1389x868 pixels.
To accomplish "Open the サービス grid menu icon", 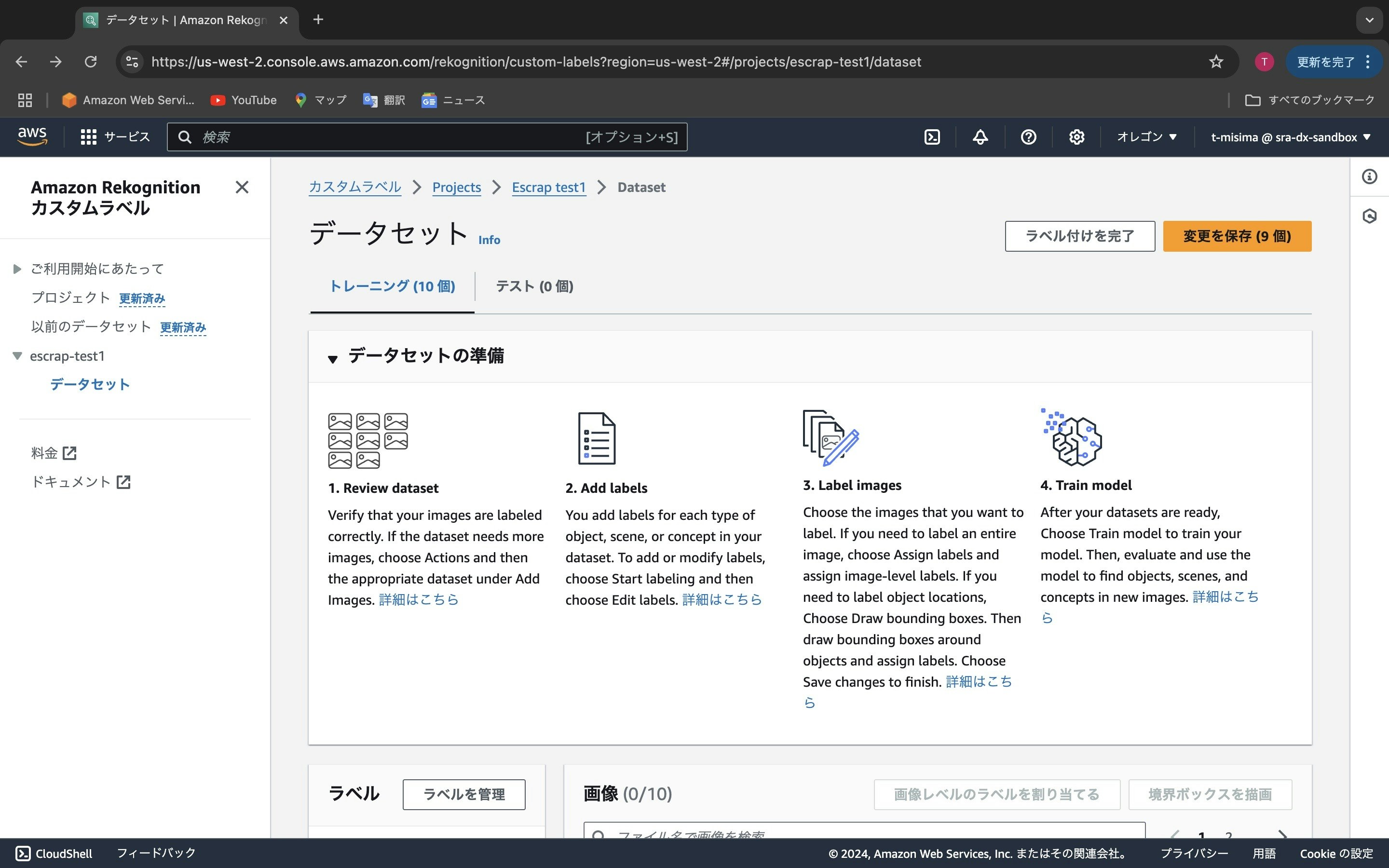I will click(88, 137).
